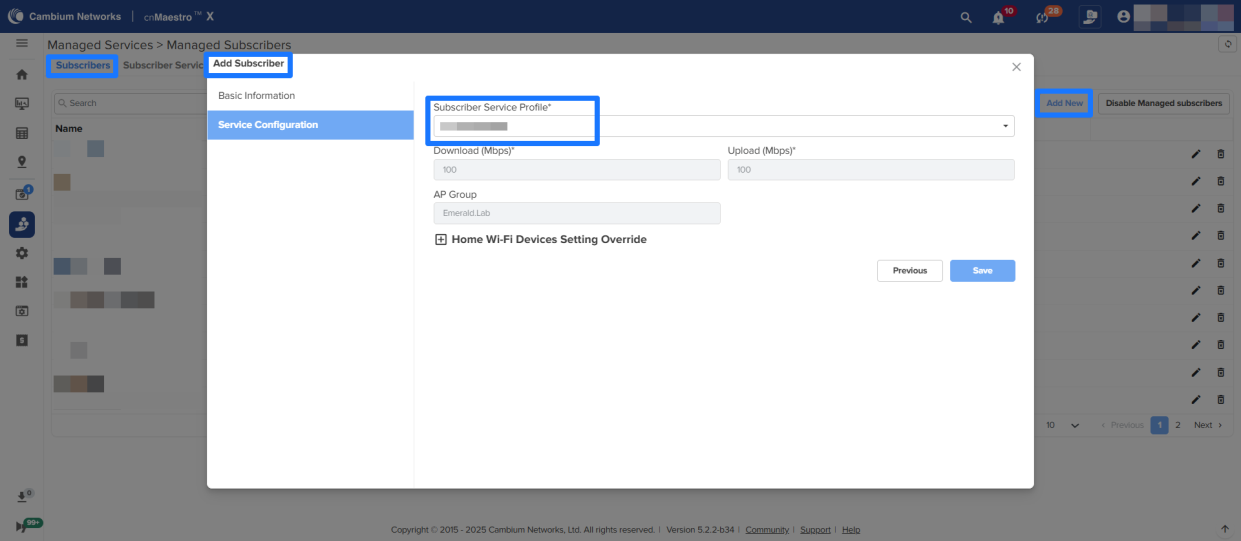
Task: Click the managed services icon in header
Action: click(1089, 17)
